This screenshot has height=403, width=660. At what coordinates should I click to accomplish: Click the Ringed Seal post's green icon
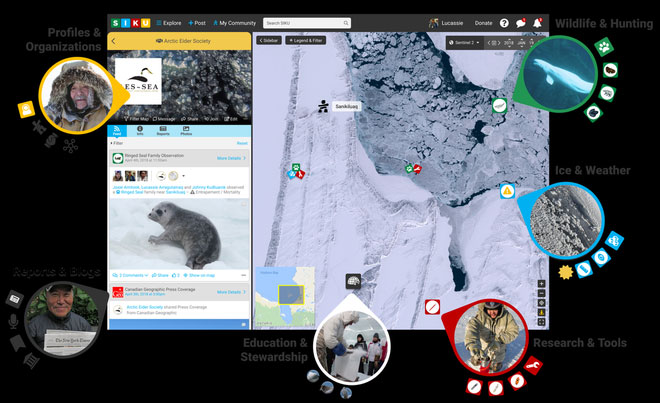pyautogui.click(x=117, y=158)
